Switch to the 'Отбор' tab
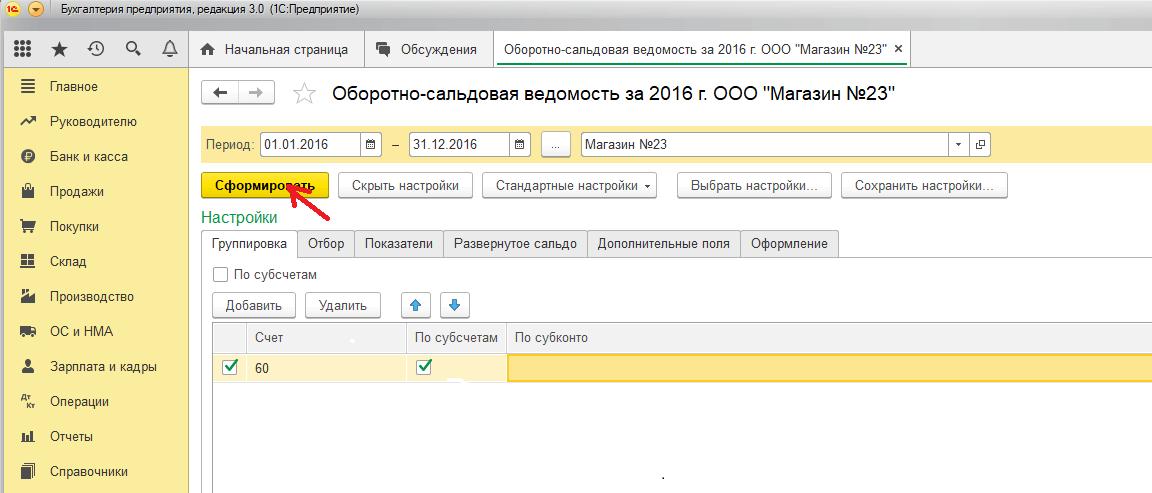Screen dimensions: 1152x493 [326, 244]
